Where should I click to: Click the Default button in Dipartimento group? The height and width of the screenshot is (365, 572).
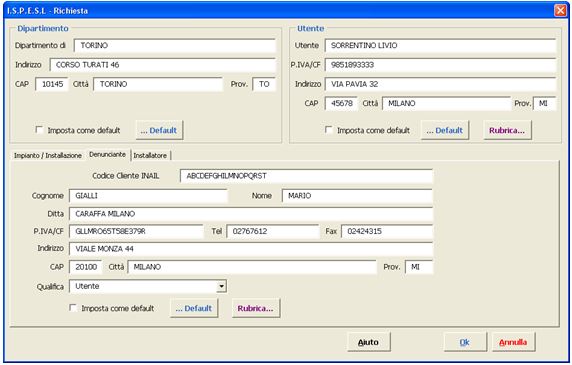coord(159,130)
